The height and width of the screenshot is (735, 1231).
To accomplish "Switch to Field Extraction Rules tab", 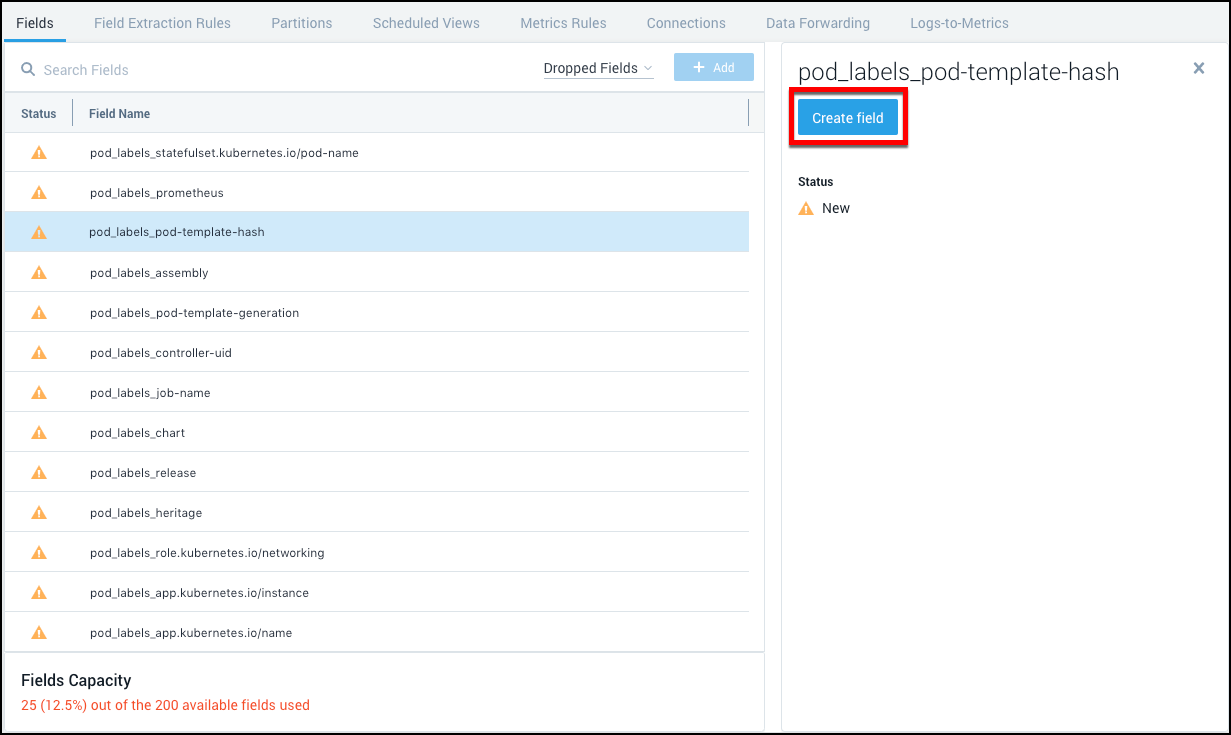I will pos(162,22).
